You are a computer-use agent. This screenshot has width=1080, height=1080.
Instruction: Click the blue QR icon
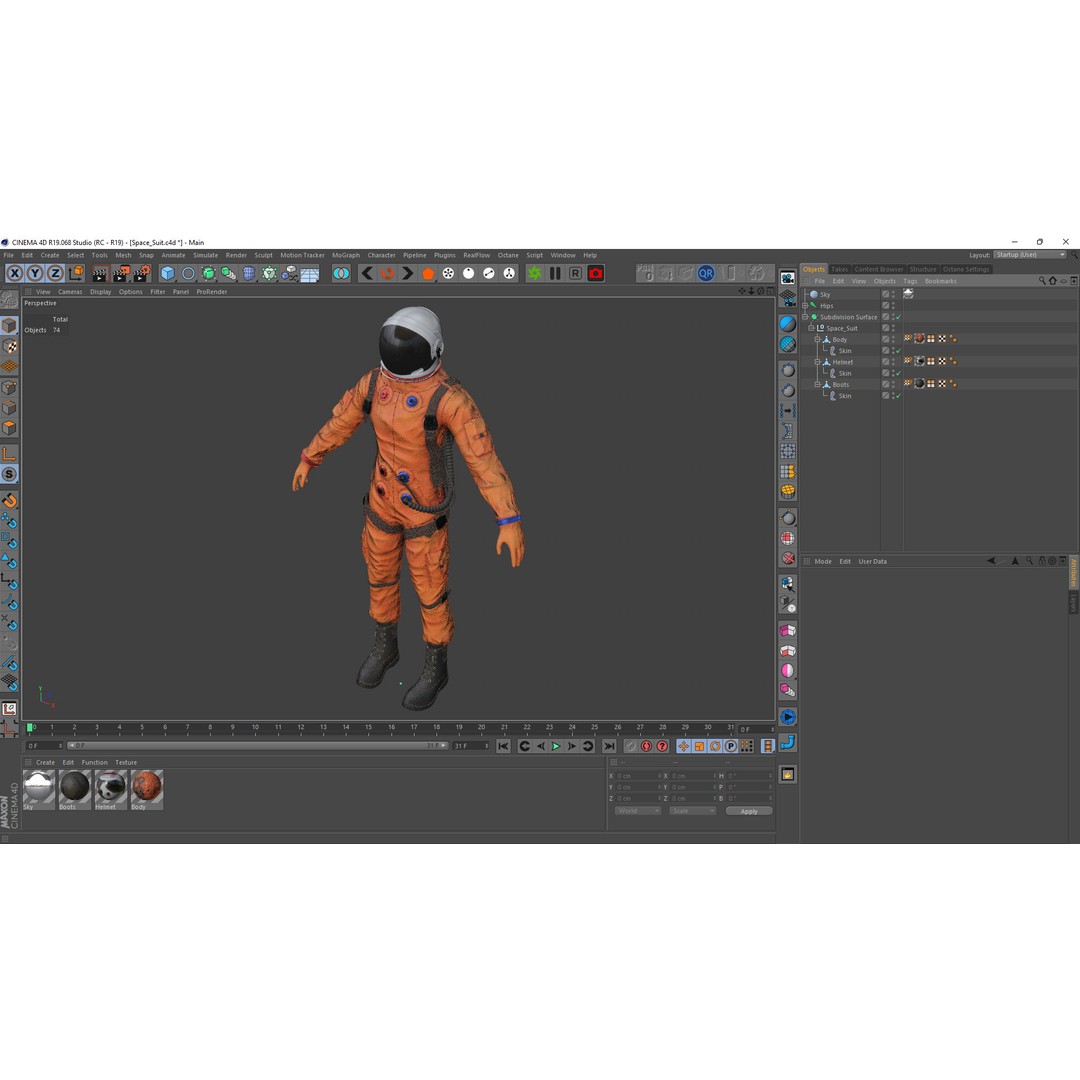click(706, 273)
